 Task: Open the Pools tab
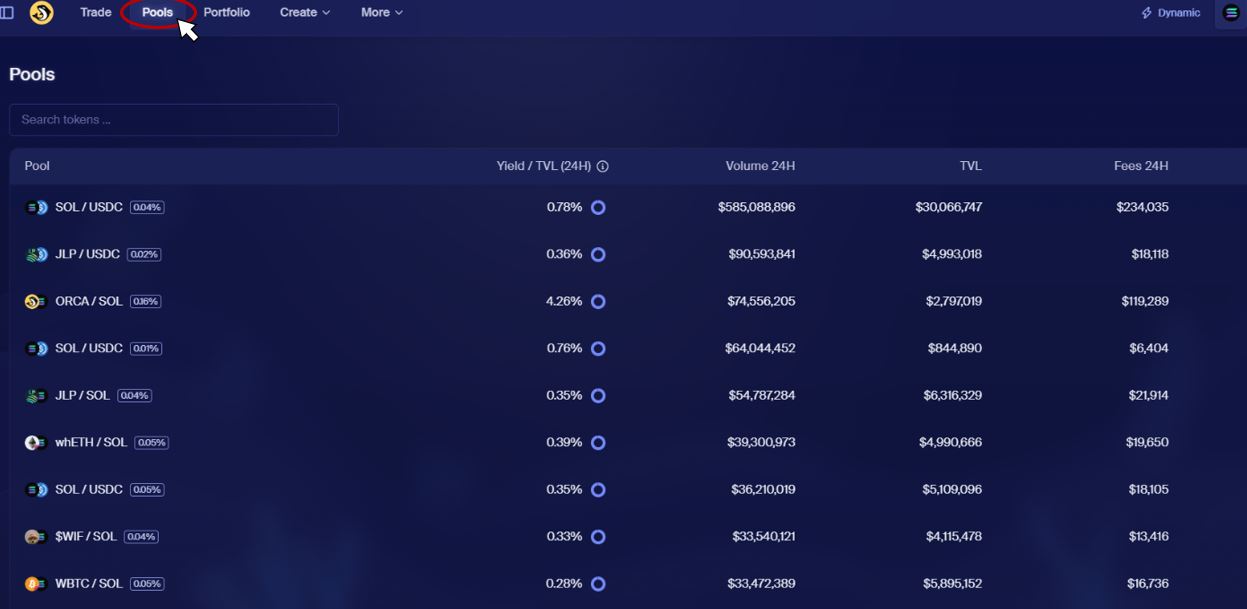pyautogui.click(x=157, y=13)
